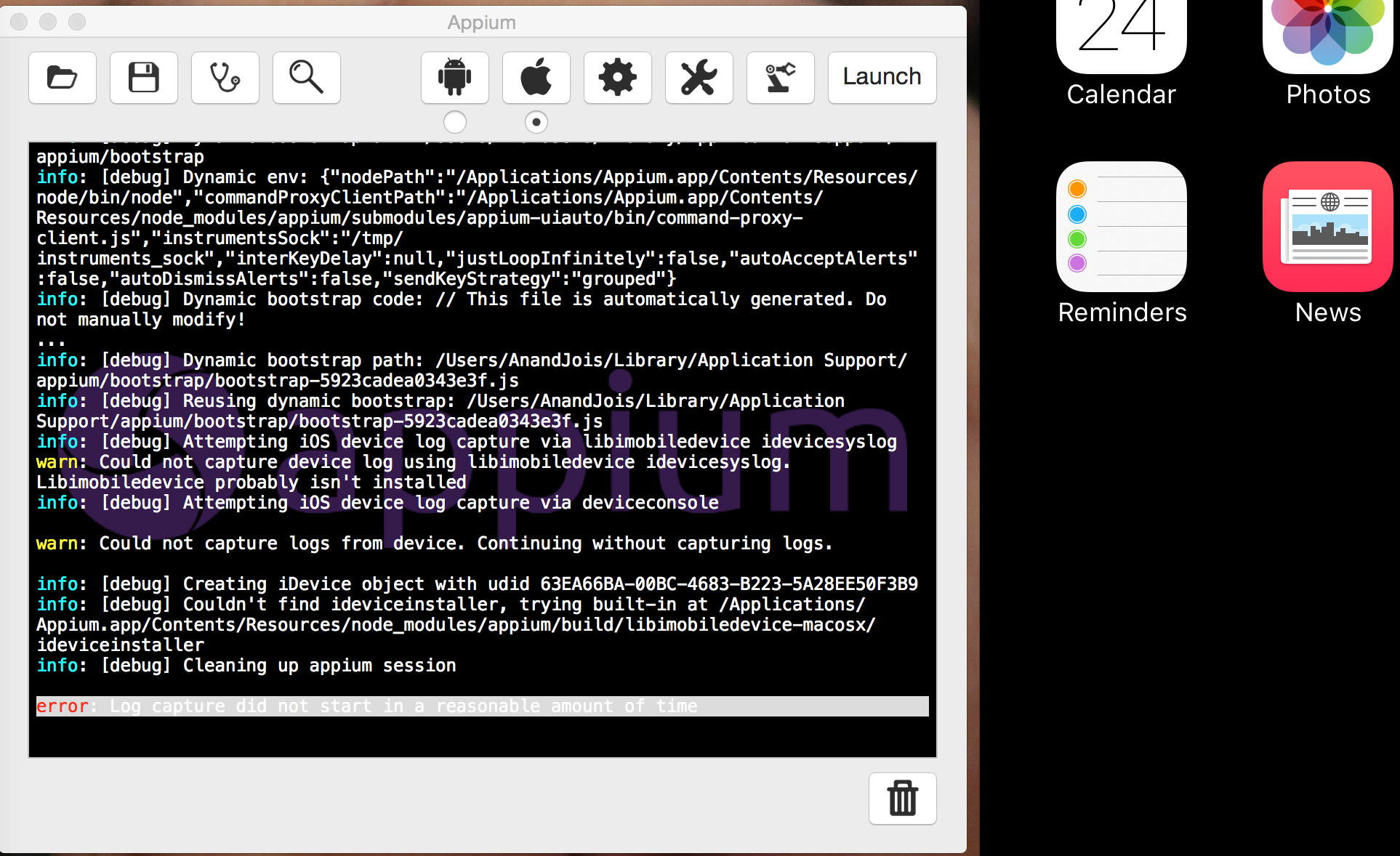This screenshot has width=1400, height=856.
Task: Click warn line about capturing logs from device
Action: [434, 544]
